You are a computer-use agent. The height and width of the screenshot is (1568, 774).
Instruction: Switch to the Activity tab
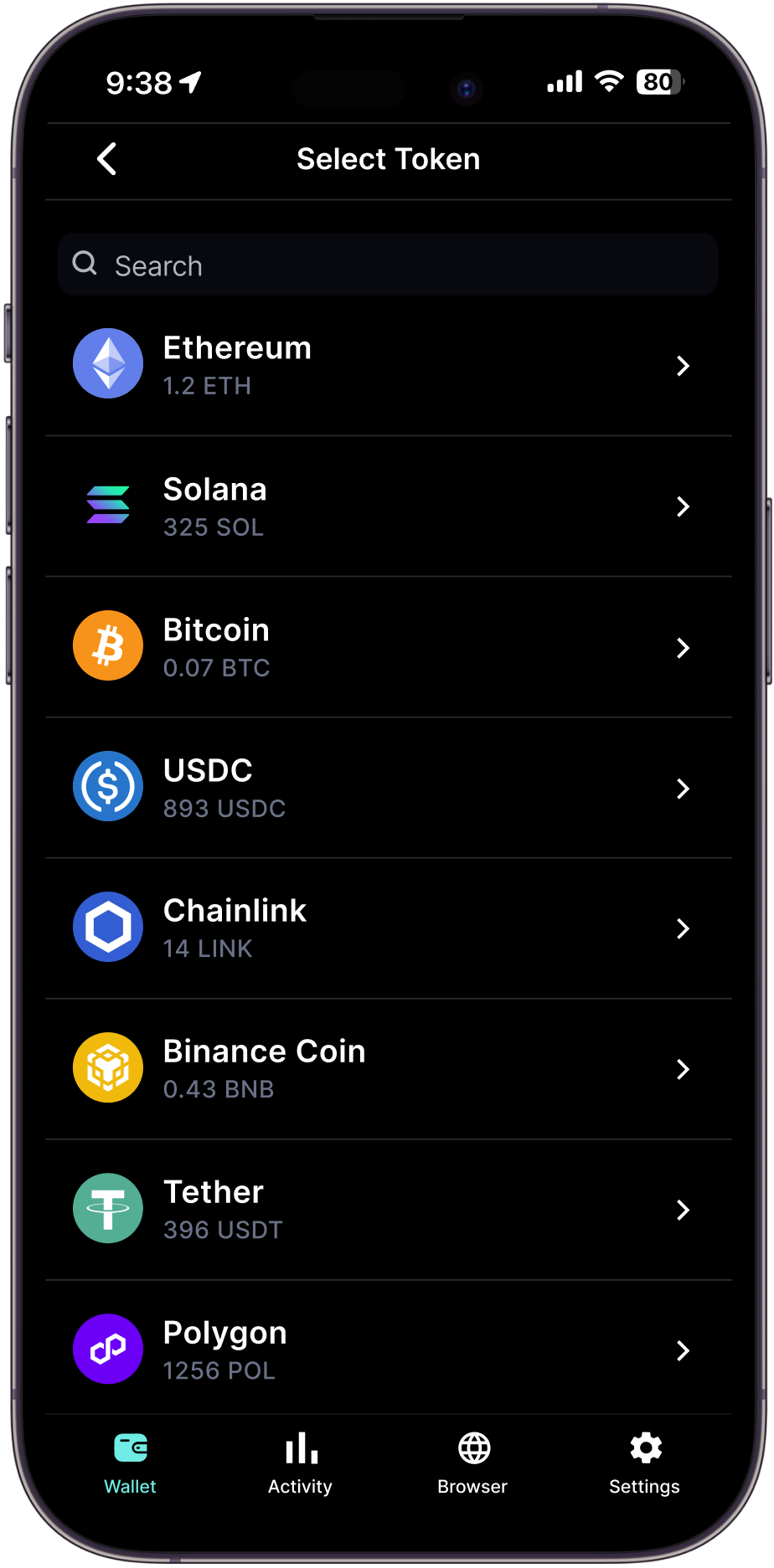click(300, 1462)
